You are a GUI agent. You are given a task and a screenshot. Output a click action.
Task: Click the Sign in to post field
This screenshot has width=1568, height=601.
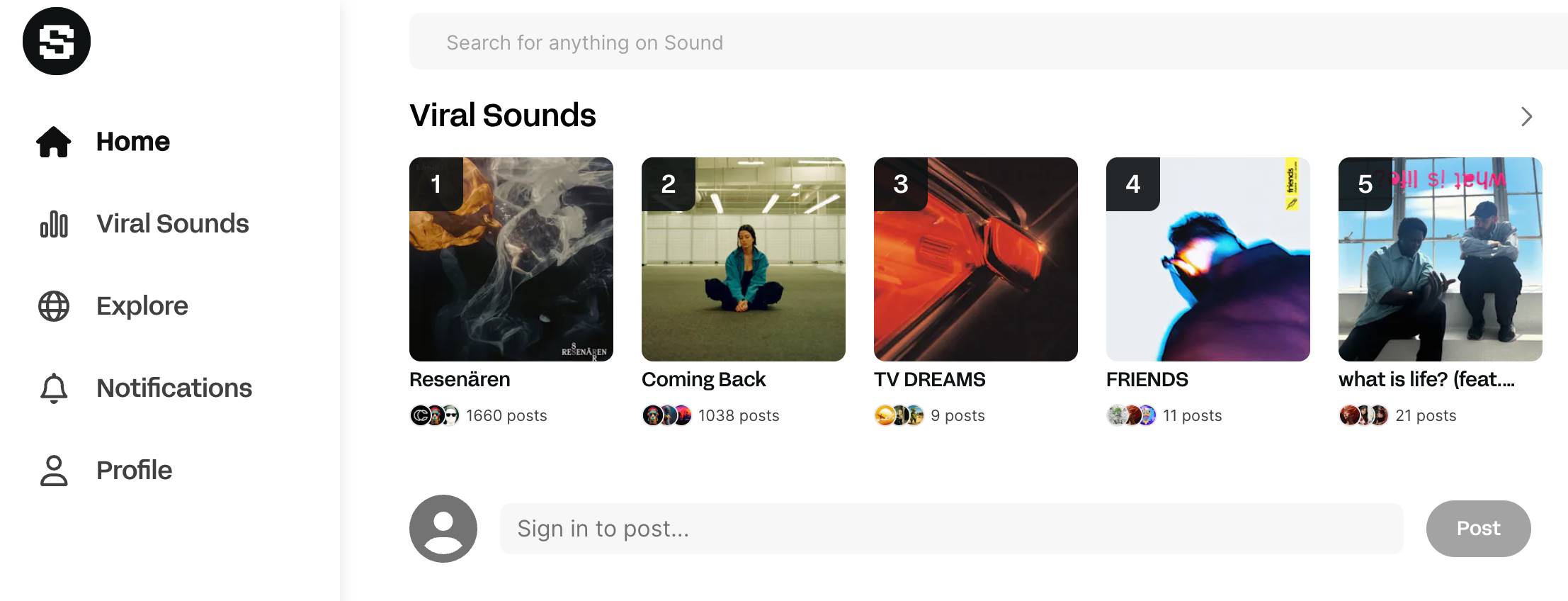(x=950, y=529)
